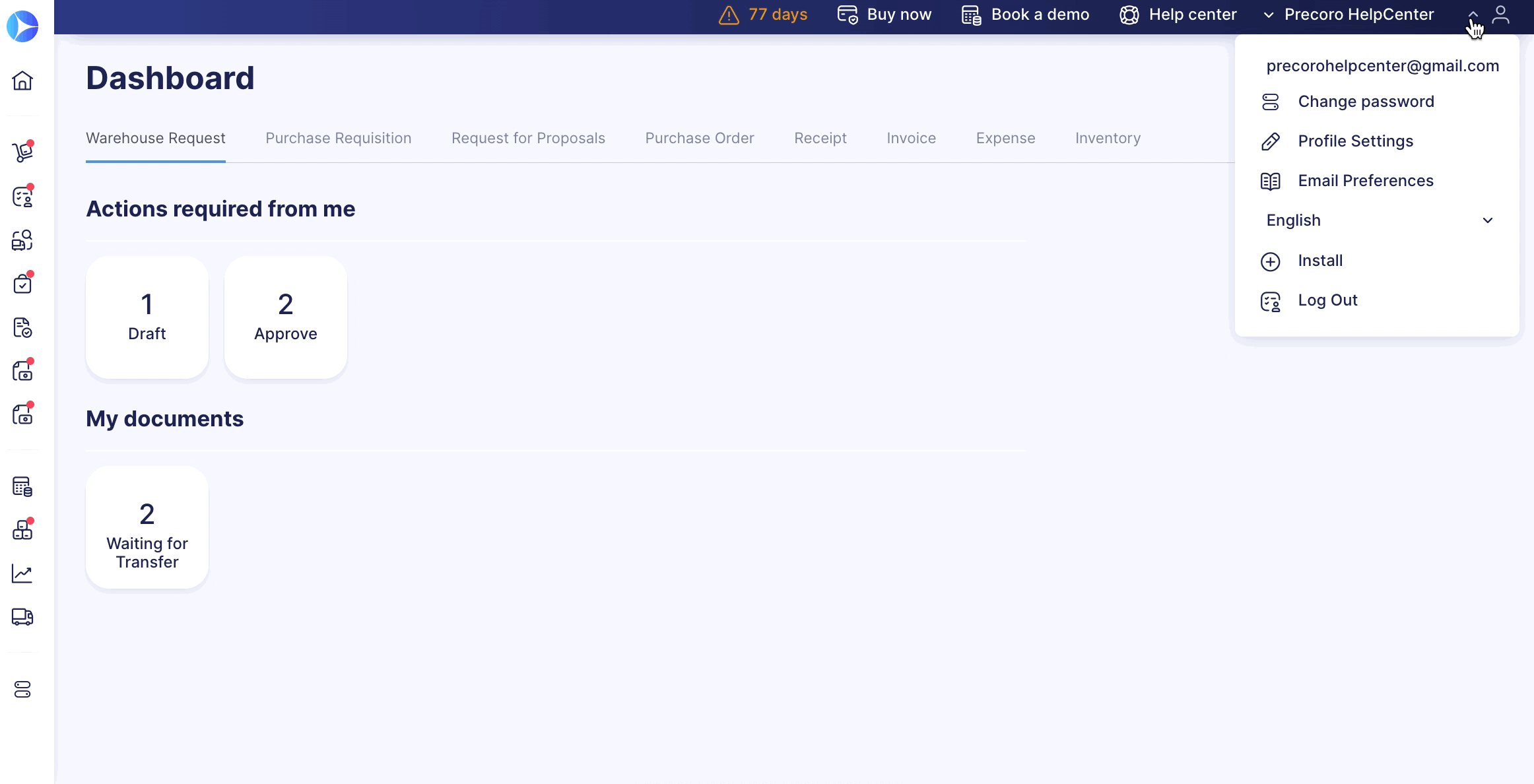Viewport: 1534px width, 784px height.
Task: Click the Precoro logo icon
Action: point(22,26)
